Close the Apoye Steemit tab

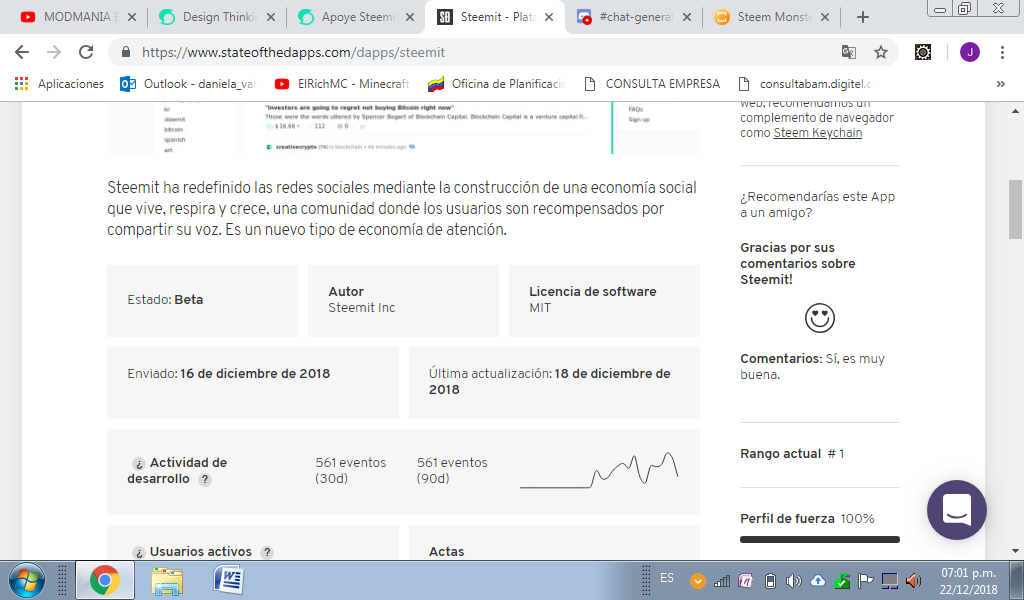(x=409, y=17)
